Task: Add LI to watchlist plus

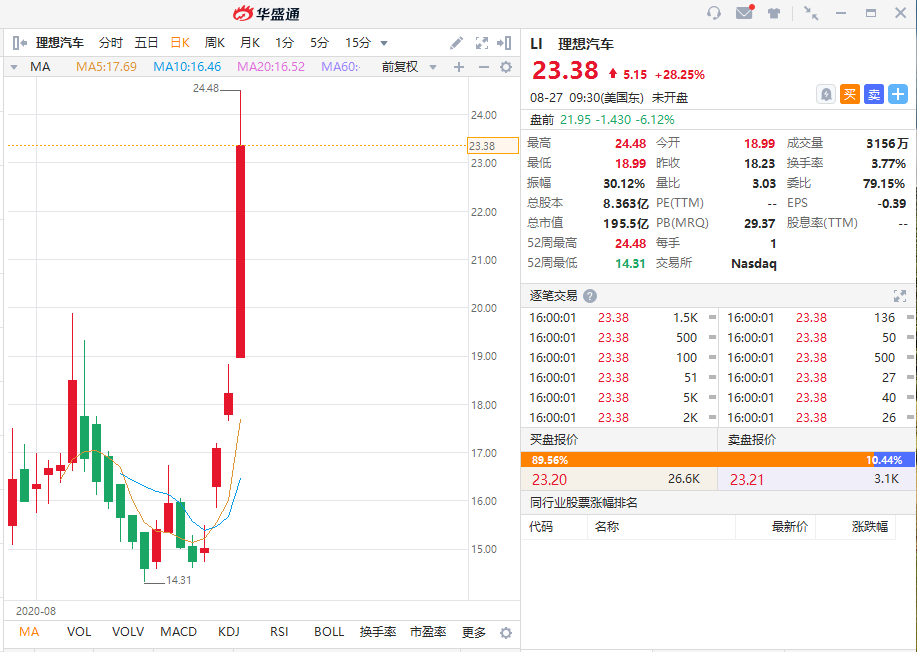Action: [x=898, y=94]
